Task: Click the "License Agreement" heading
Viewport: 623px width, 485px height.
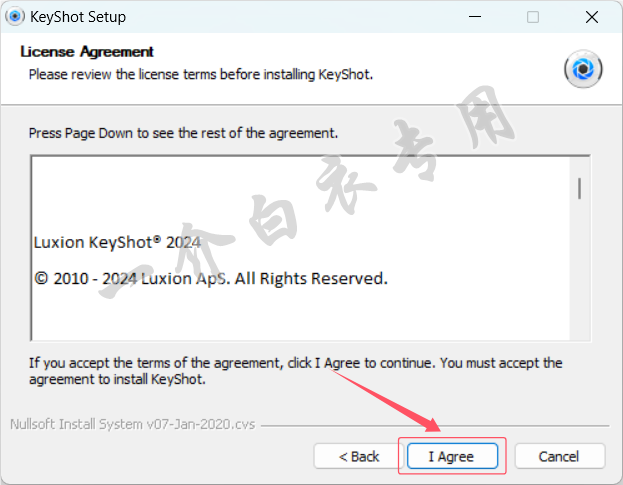Action: [x=87, y=52]
